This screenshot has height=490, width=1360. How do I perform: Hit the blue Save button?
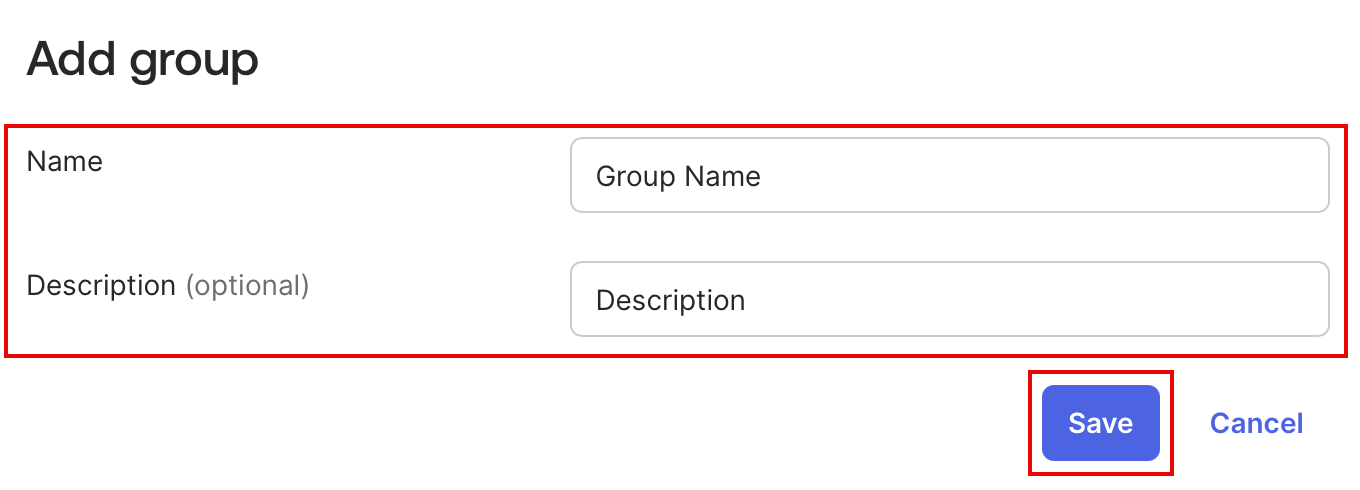tap(1100, 423)
